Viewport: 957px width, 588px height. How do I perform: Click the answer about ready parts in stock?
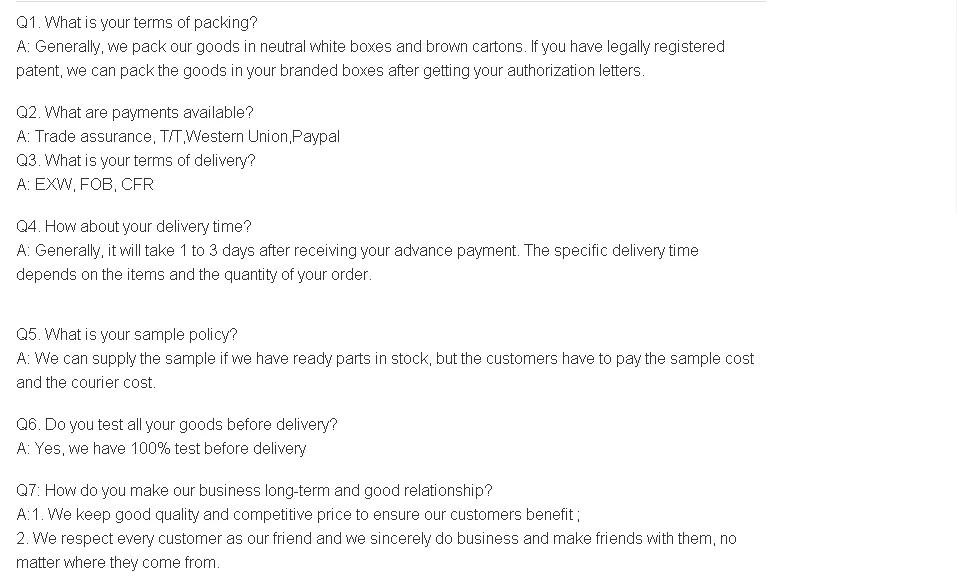pos(385,358)
